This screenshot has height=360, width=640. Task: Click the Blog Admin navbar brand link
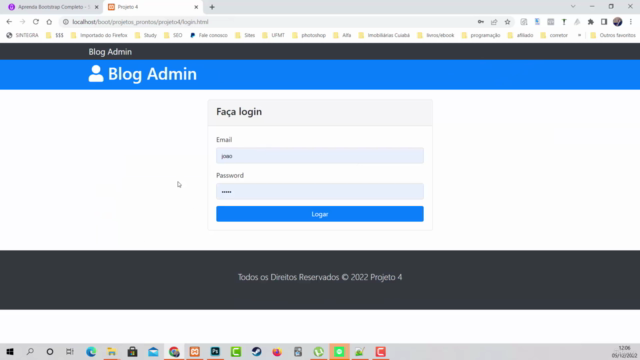coord(110,52)
